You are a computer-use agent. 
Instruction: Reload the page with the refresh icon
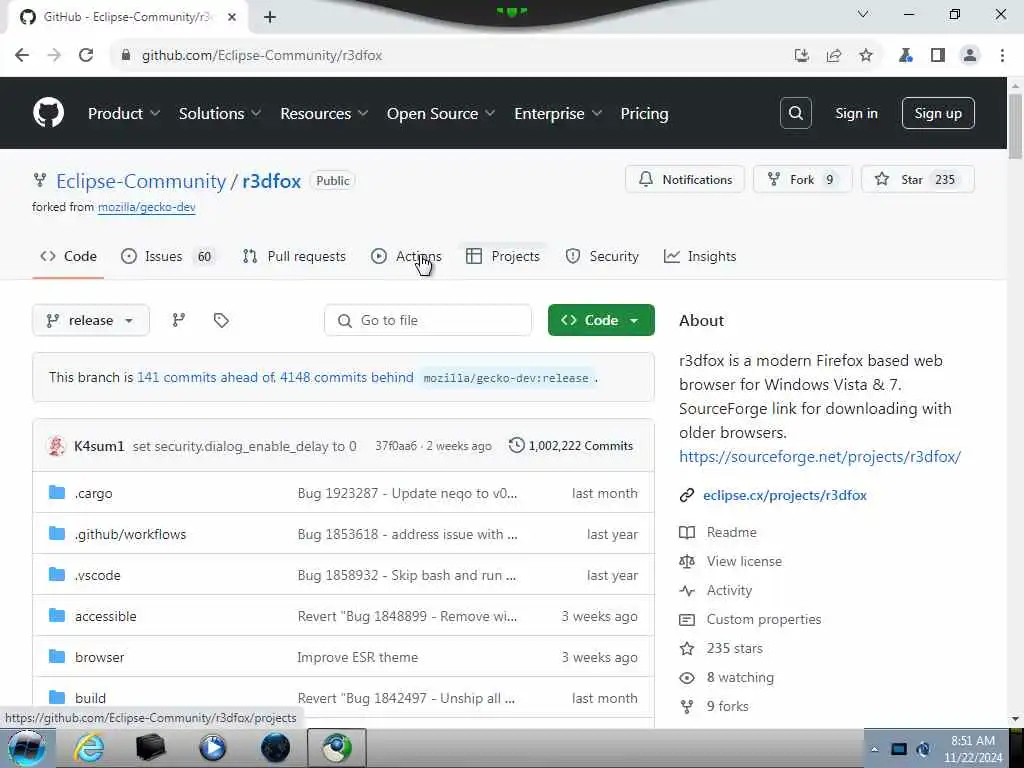86,56
